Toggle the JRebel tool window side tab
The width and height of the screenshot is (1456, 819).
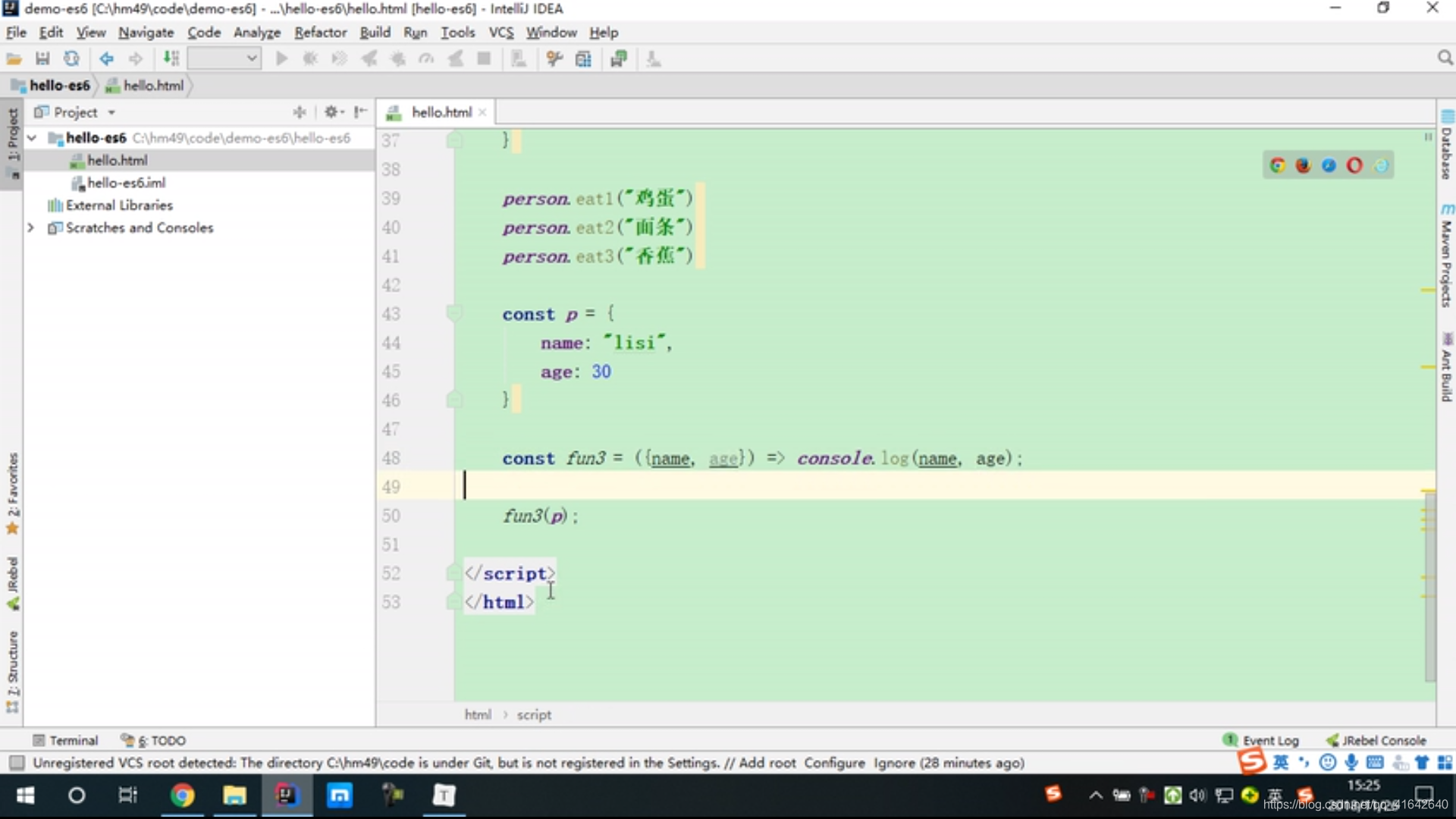point(13,582)
